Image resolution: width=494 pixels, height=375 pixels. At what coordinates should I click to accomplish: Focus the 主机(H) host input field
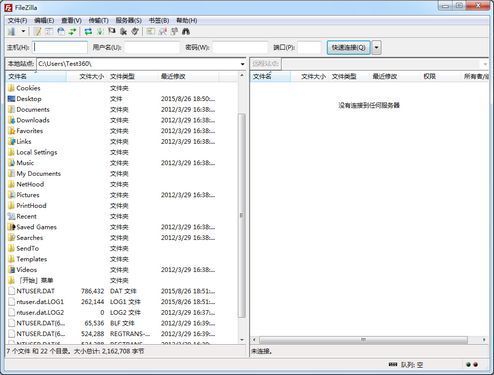[60, 47]
